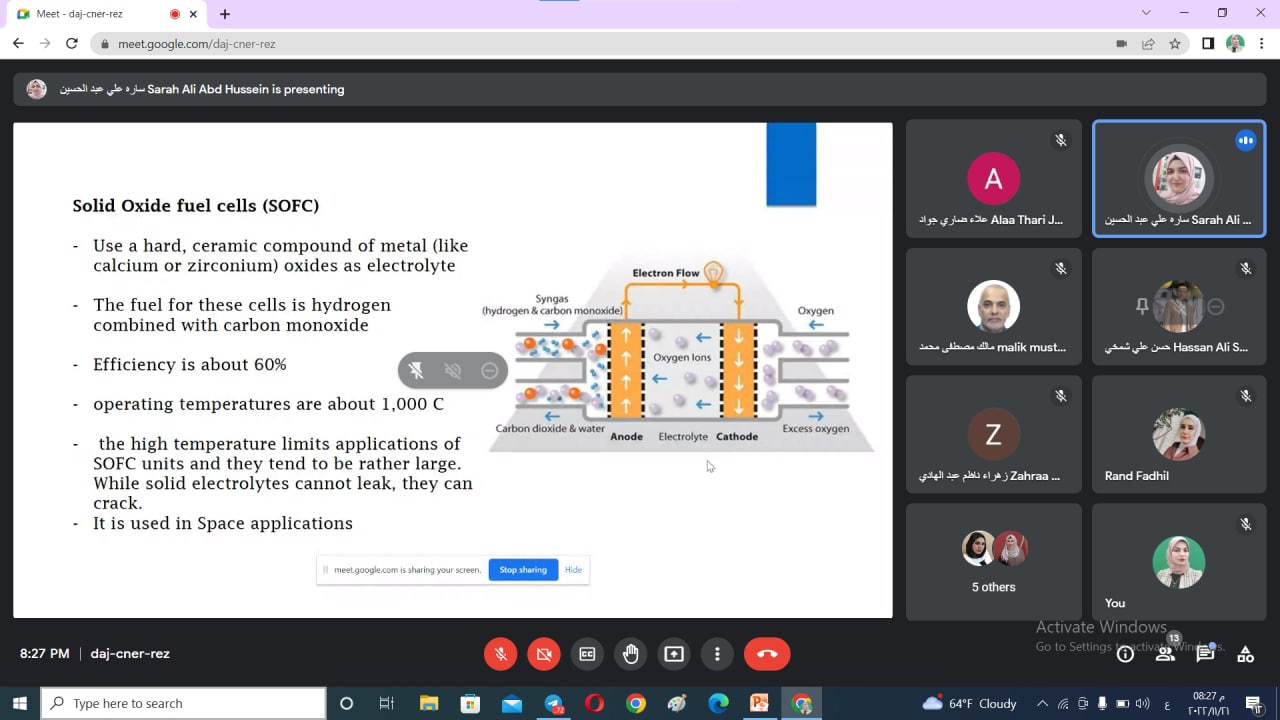Image resolution: width=1280 pixels, height=720 pixels.
Task: Open the chat messages panel
Action: pyautogui.click(x=1205, y=654)
